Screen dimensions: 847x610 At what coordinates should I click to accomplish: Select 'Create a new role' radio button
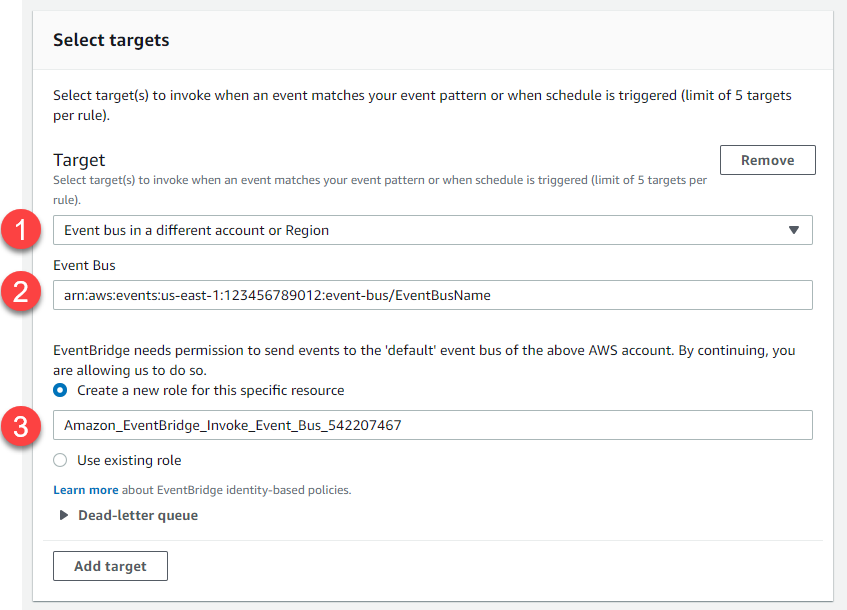coord(60,390)
